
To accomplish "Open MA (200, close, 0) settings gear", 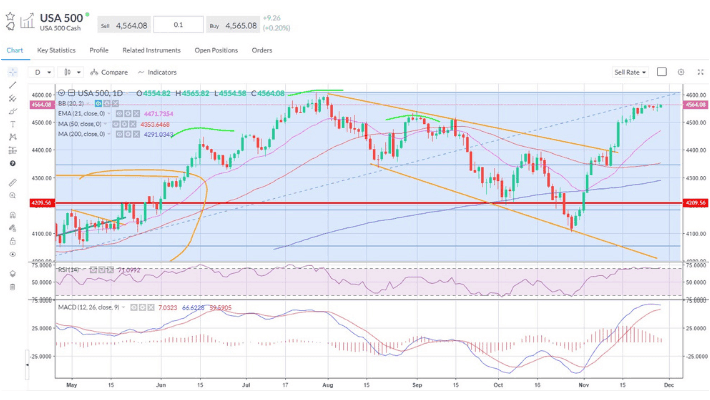I will [128, 134].
